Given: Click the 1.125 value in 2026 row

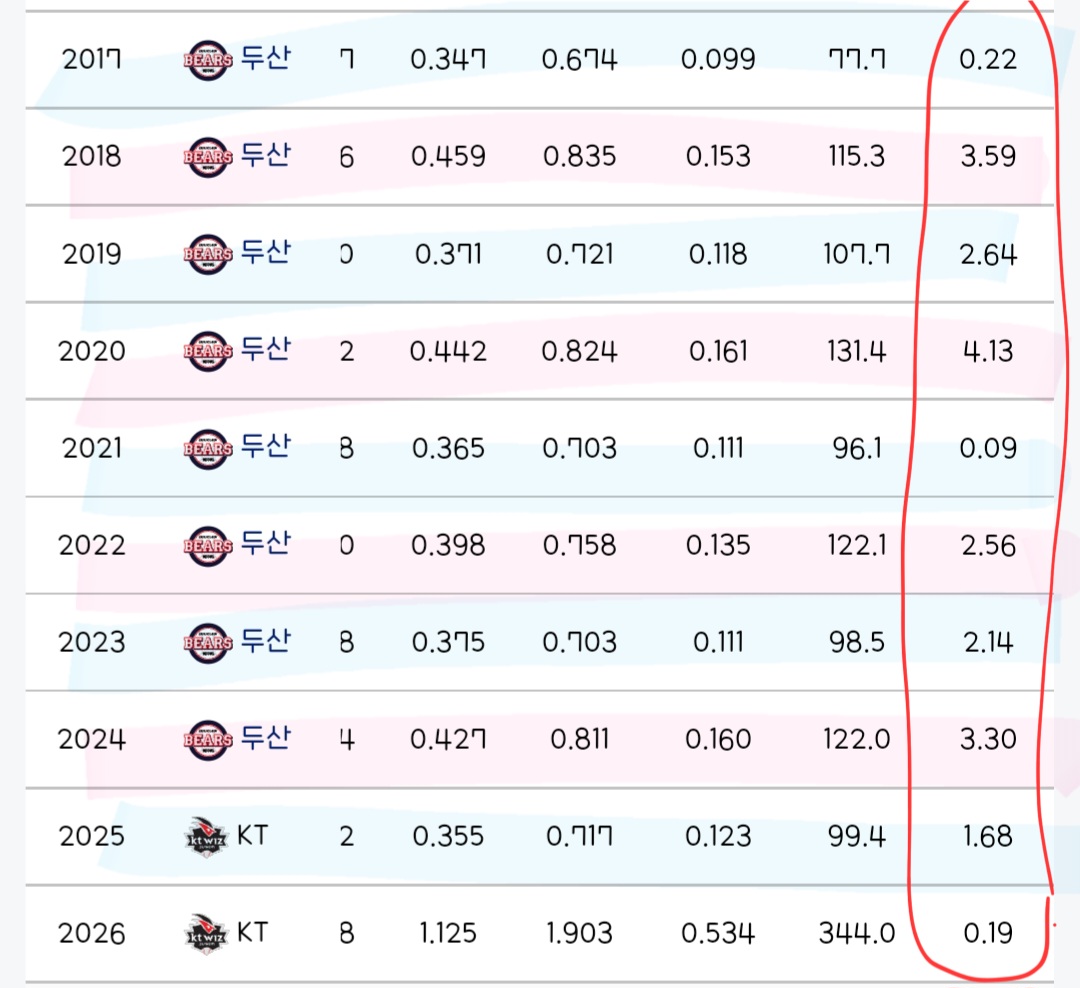Looking at the screenshot, I should click(448, 933).
